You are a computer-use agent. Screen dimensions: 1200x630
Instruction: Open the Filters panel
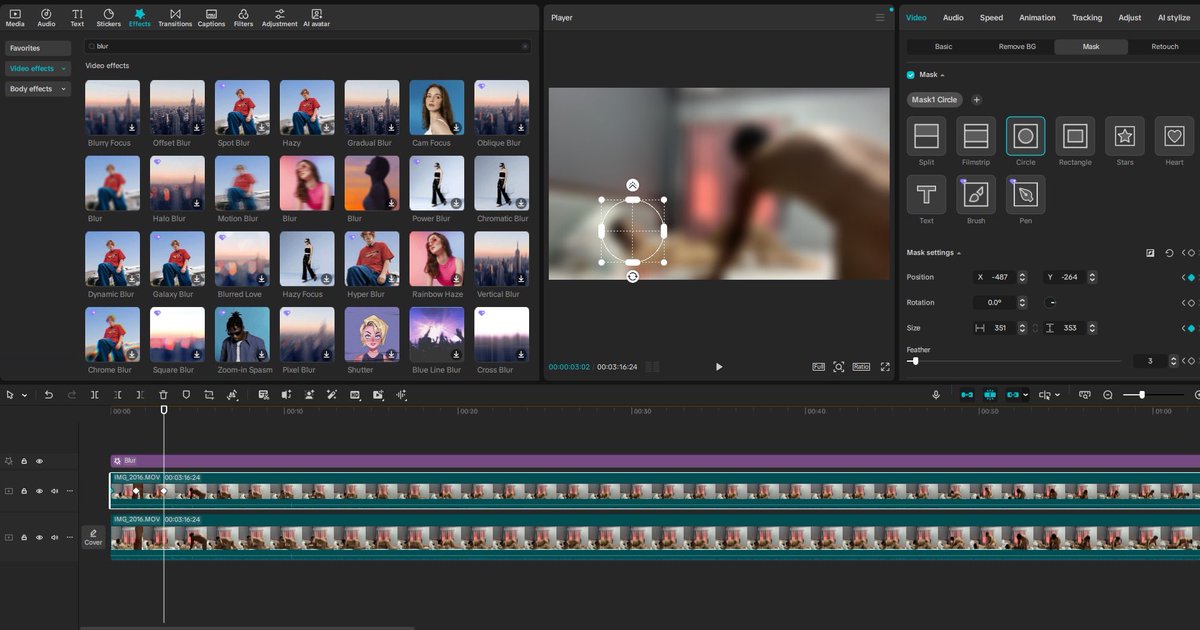coord(243,17)
